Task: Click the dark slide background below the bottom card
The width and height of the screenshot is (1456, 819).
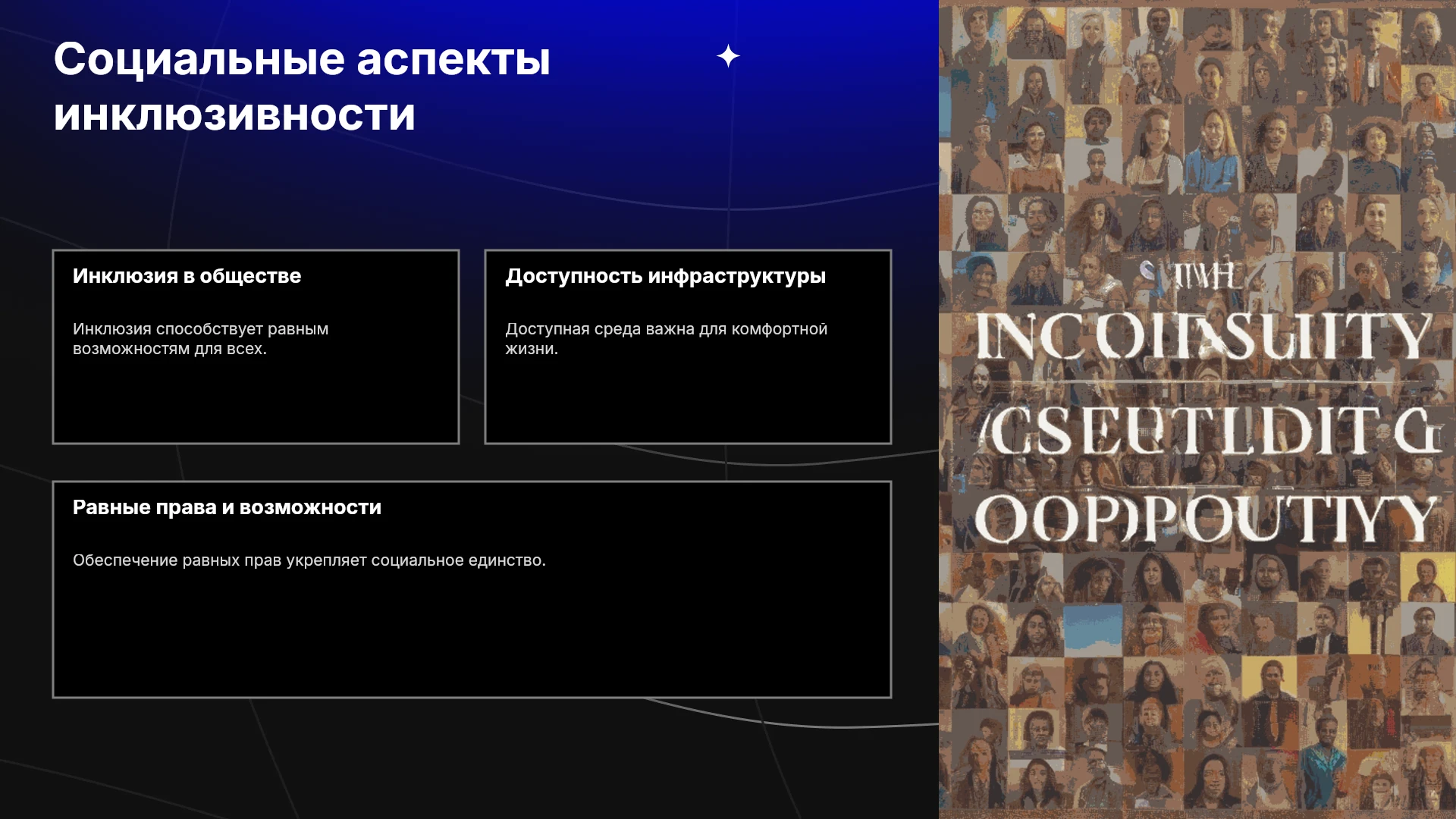Action: (x=470, y=758)
